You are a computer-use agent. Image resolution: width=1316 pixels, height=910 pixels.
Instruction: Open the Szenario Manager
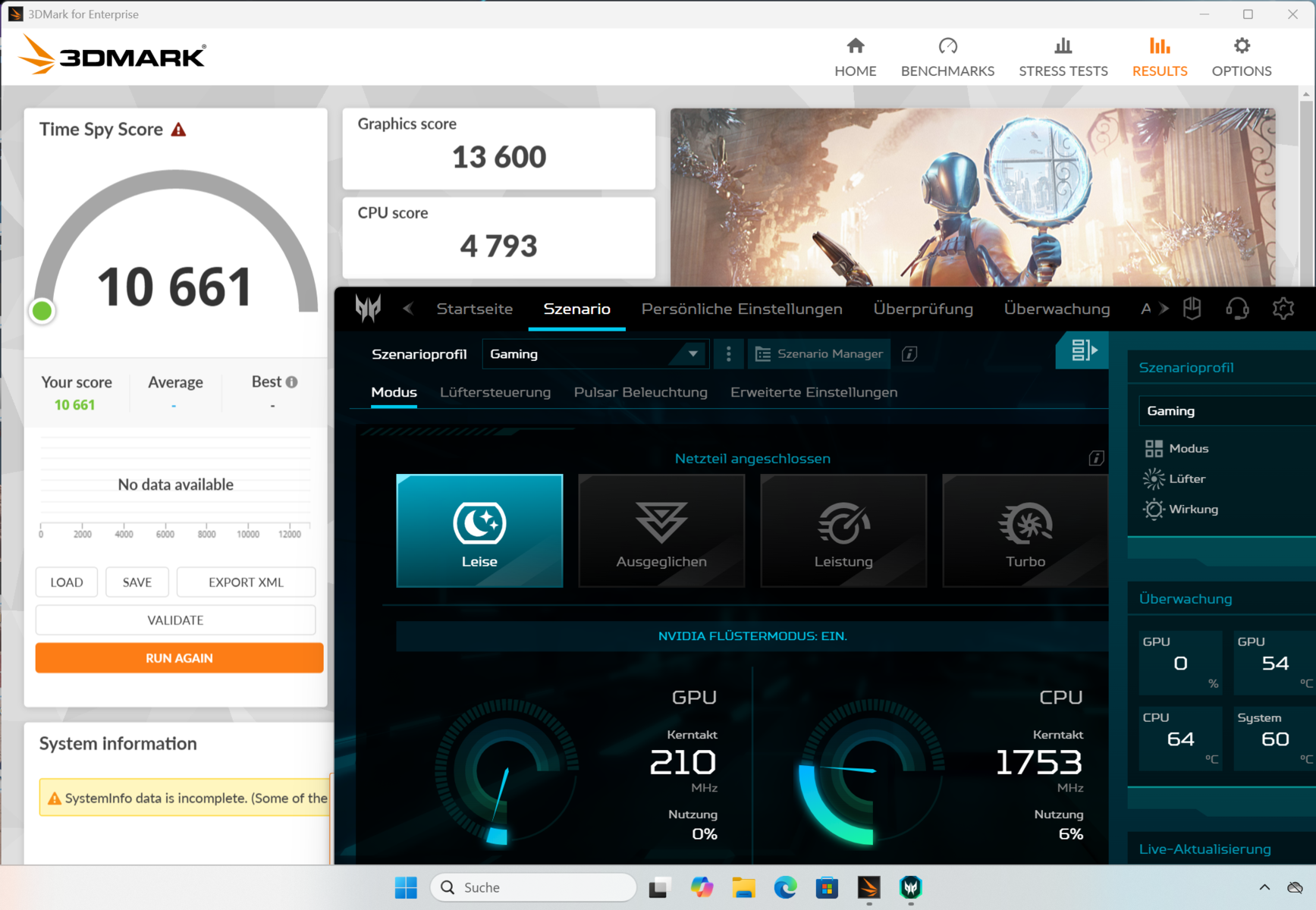819,354
